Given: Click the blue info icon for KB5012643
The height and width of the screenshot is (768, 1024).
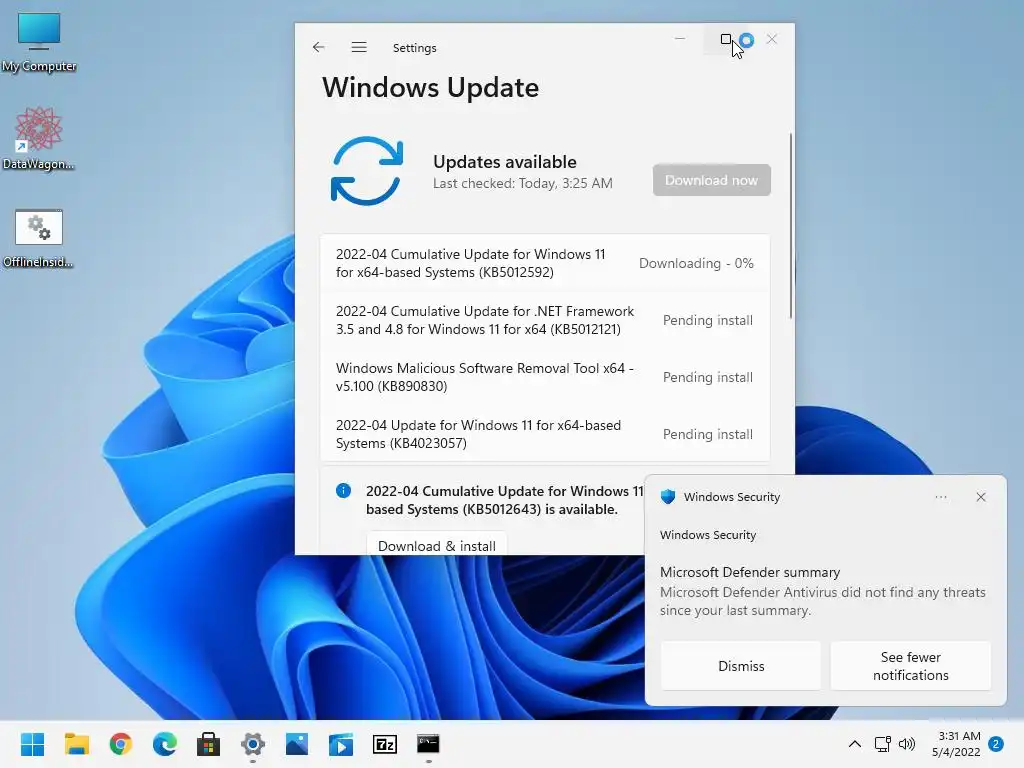Looking at the screenshot, I should (344, 490).
